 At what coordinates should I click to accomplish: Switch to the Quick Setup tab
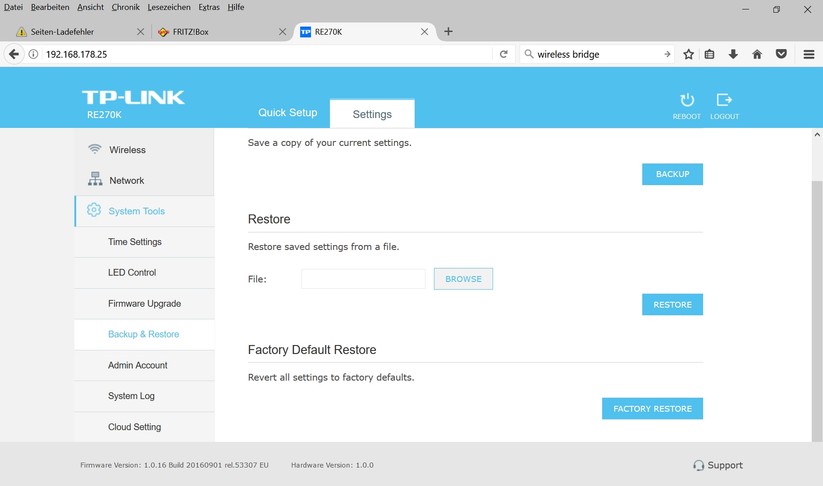tap(287, 113)
